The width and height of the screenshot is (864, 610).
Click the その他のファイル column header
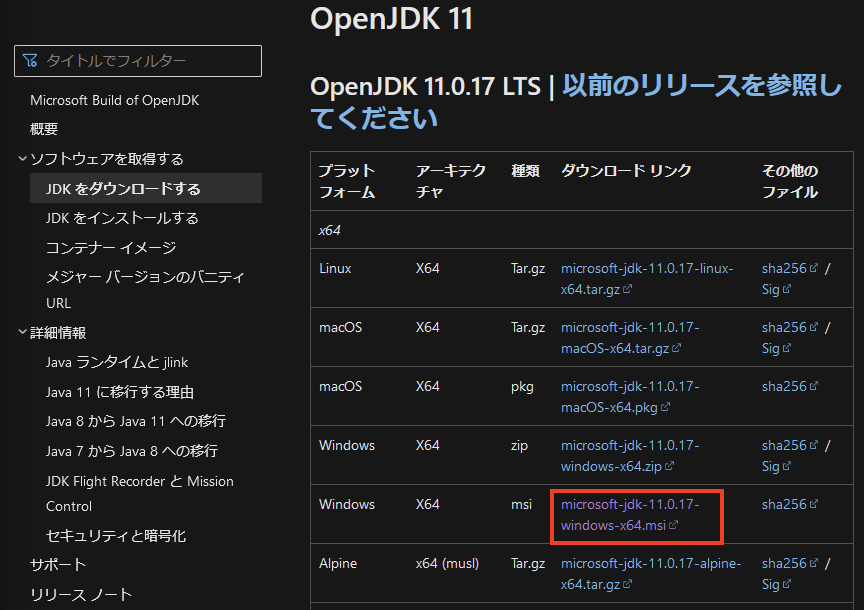coord(790,181)
